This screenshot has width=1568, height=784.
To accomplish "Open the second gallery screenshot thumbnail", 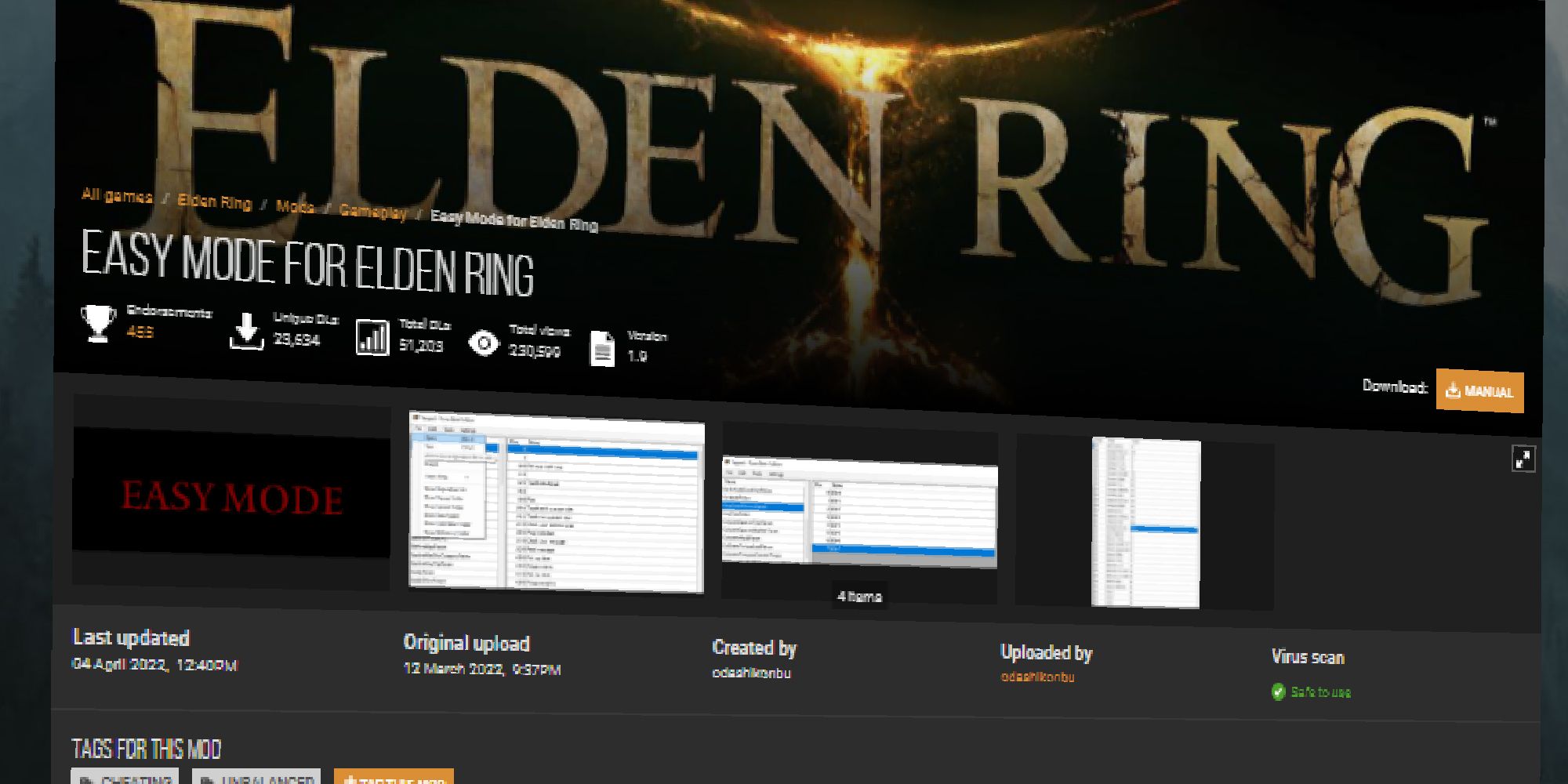I will coord(557,502).
